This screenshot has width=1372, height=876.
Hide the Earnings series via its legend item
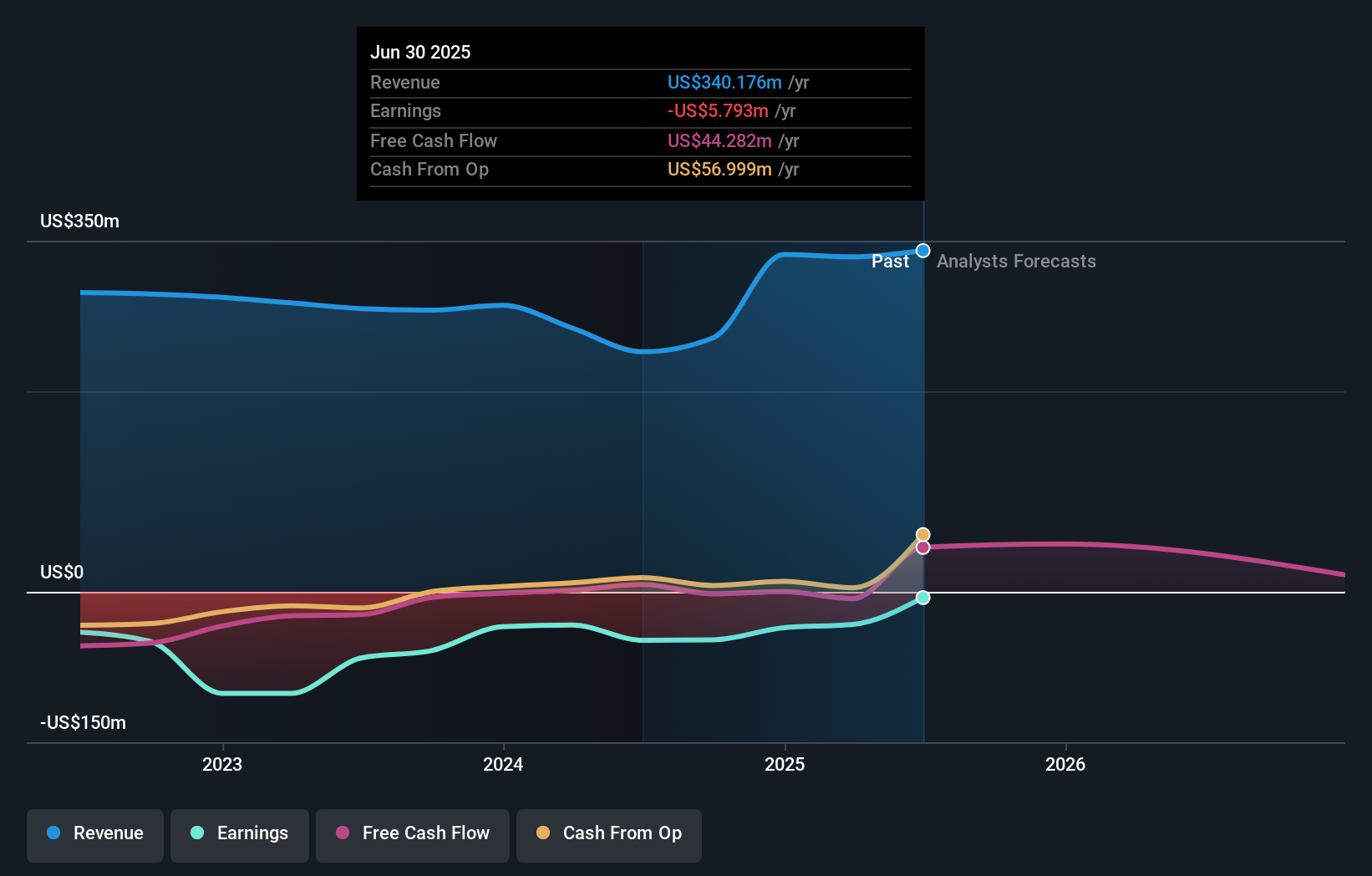(x=240, y=833)
